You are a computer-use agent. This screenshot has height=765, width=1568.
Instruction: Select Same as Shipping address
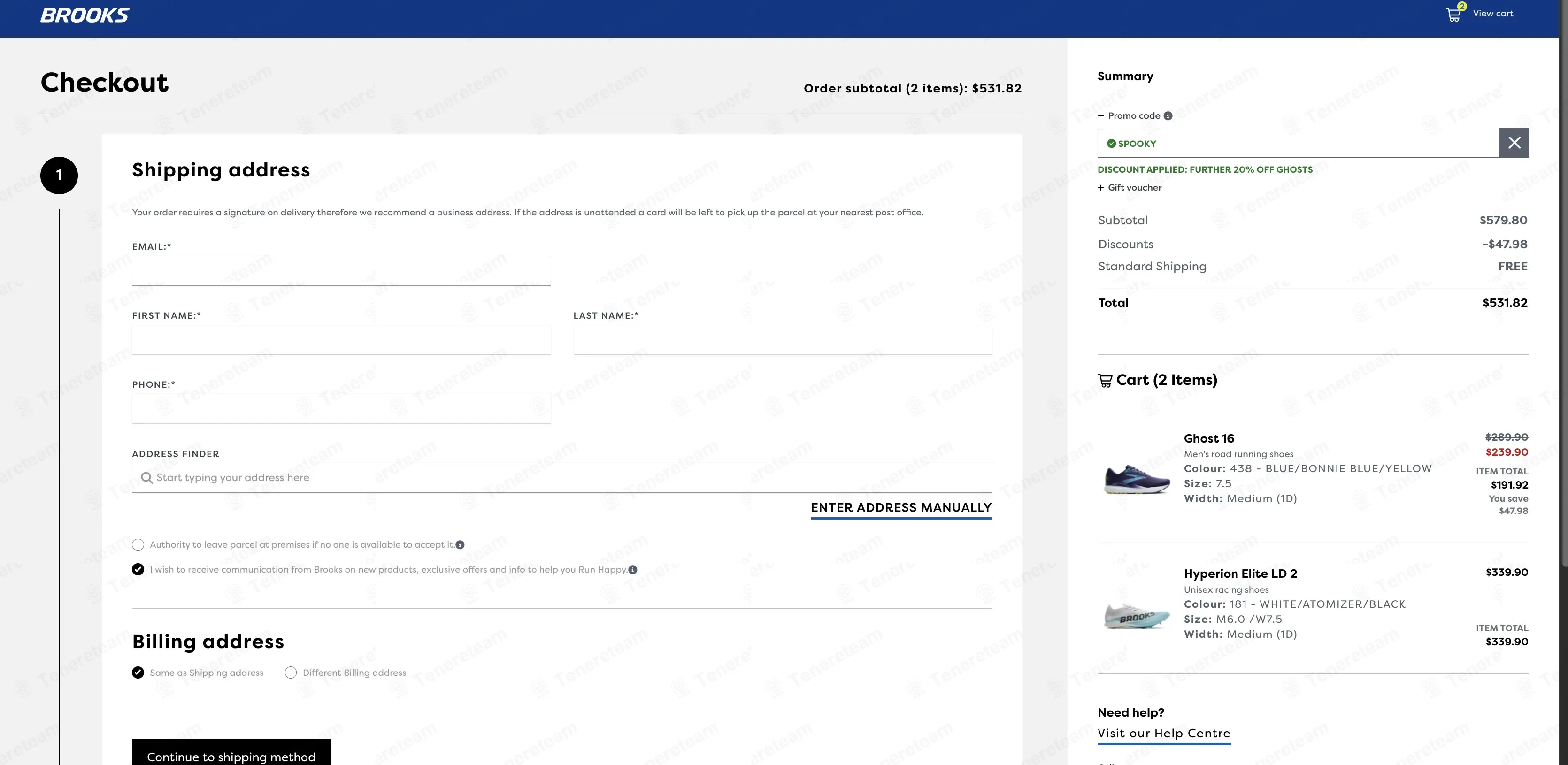(x=138, y=673)
